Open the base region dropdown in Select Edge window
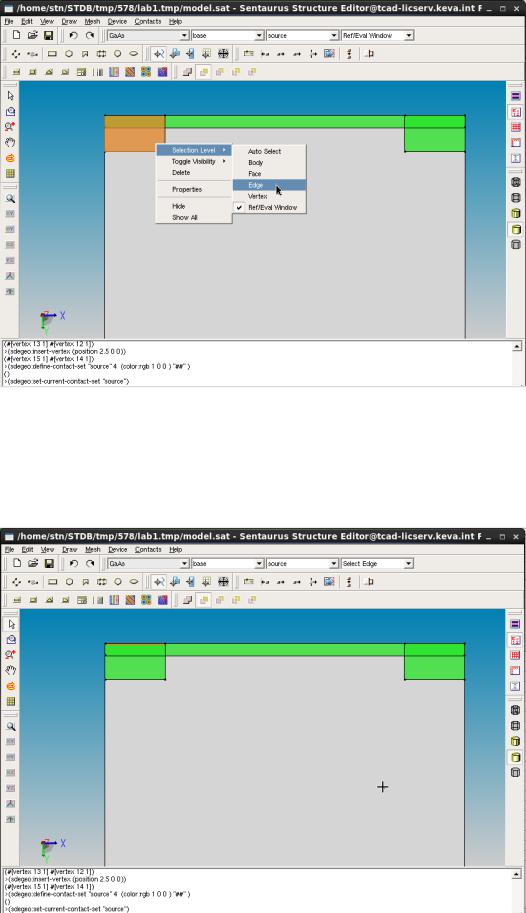This screenshot has width=526, height=913. point(228,564)
